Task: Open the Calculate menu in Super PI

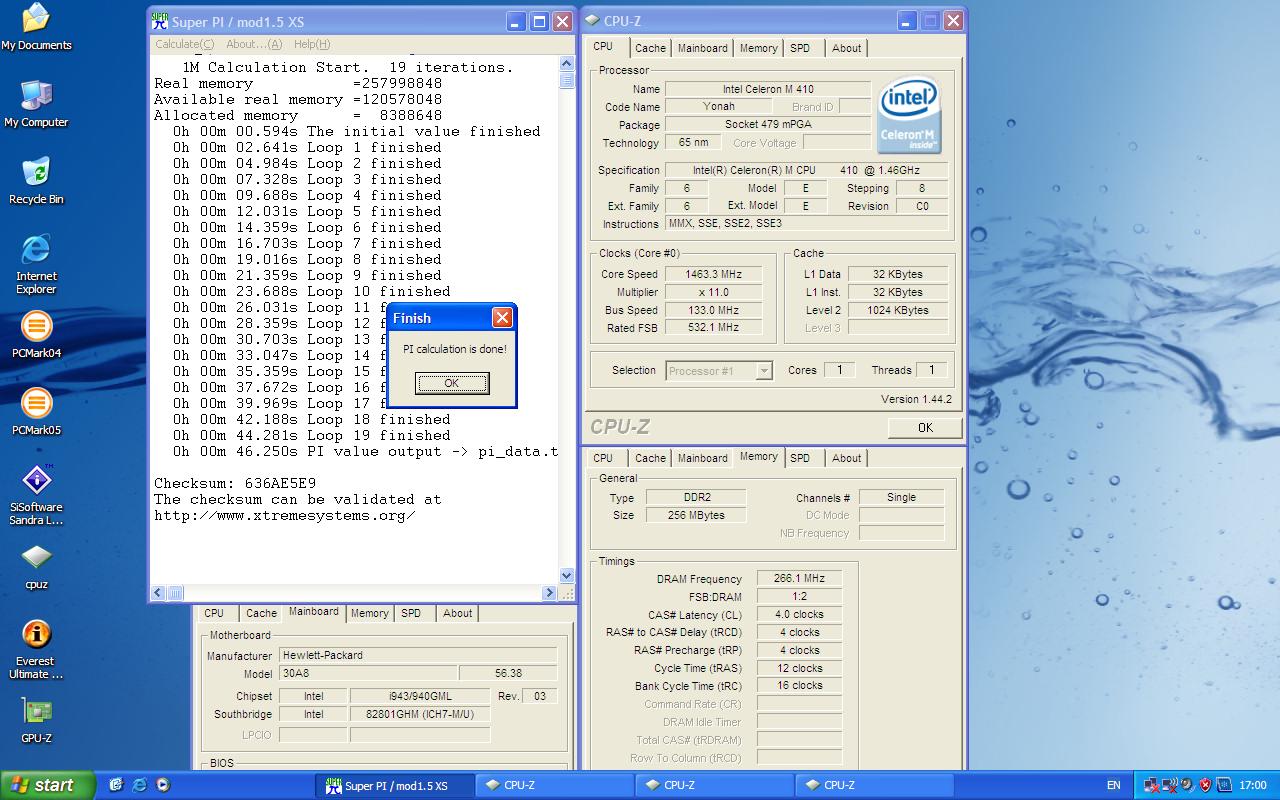Action: (x=184, y=44)
